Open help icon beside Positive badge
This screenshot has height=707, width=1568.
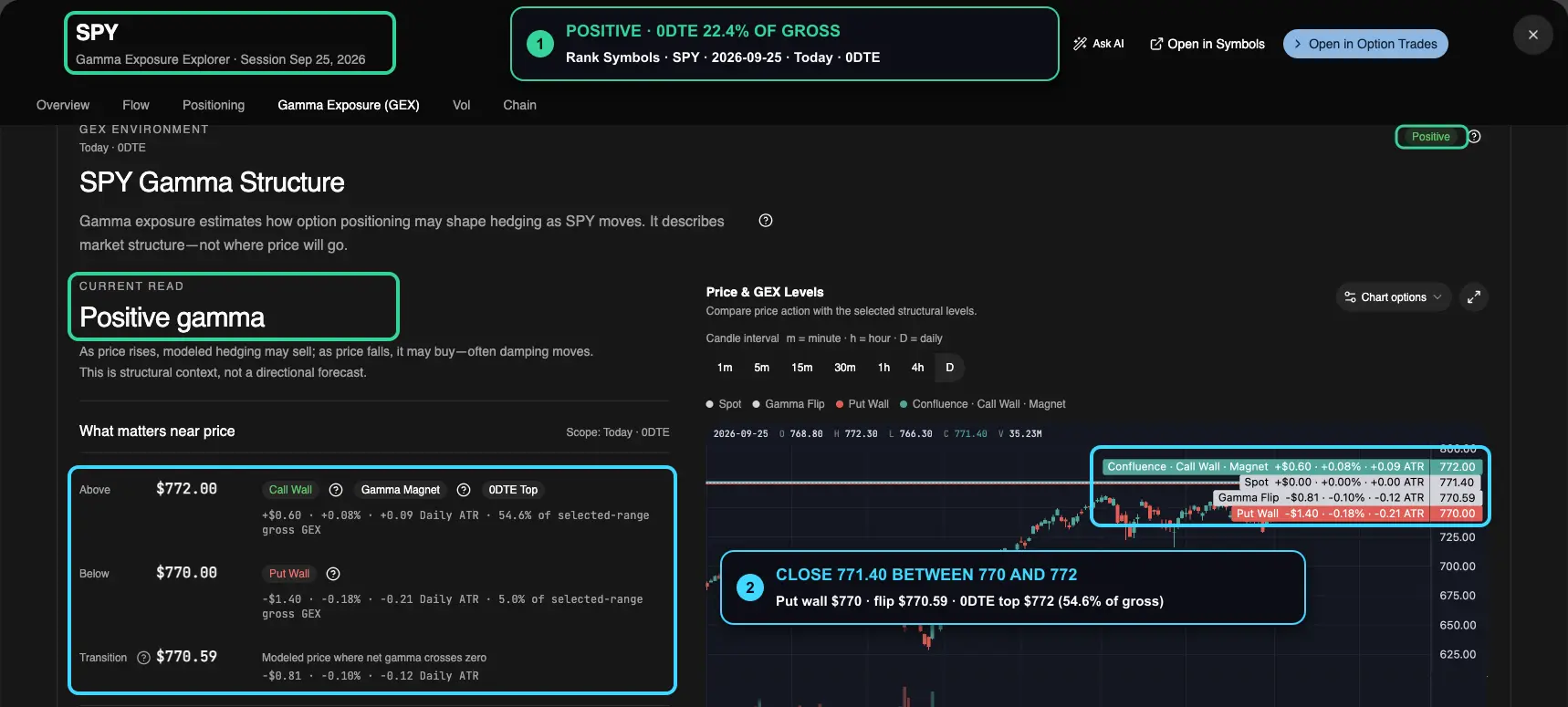1474,137
